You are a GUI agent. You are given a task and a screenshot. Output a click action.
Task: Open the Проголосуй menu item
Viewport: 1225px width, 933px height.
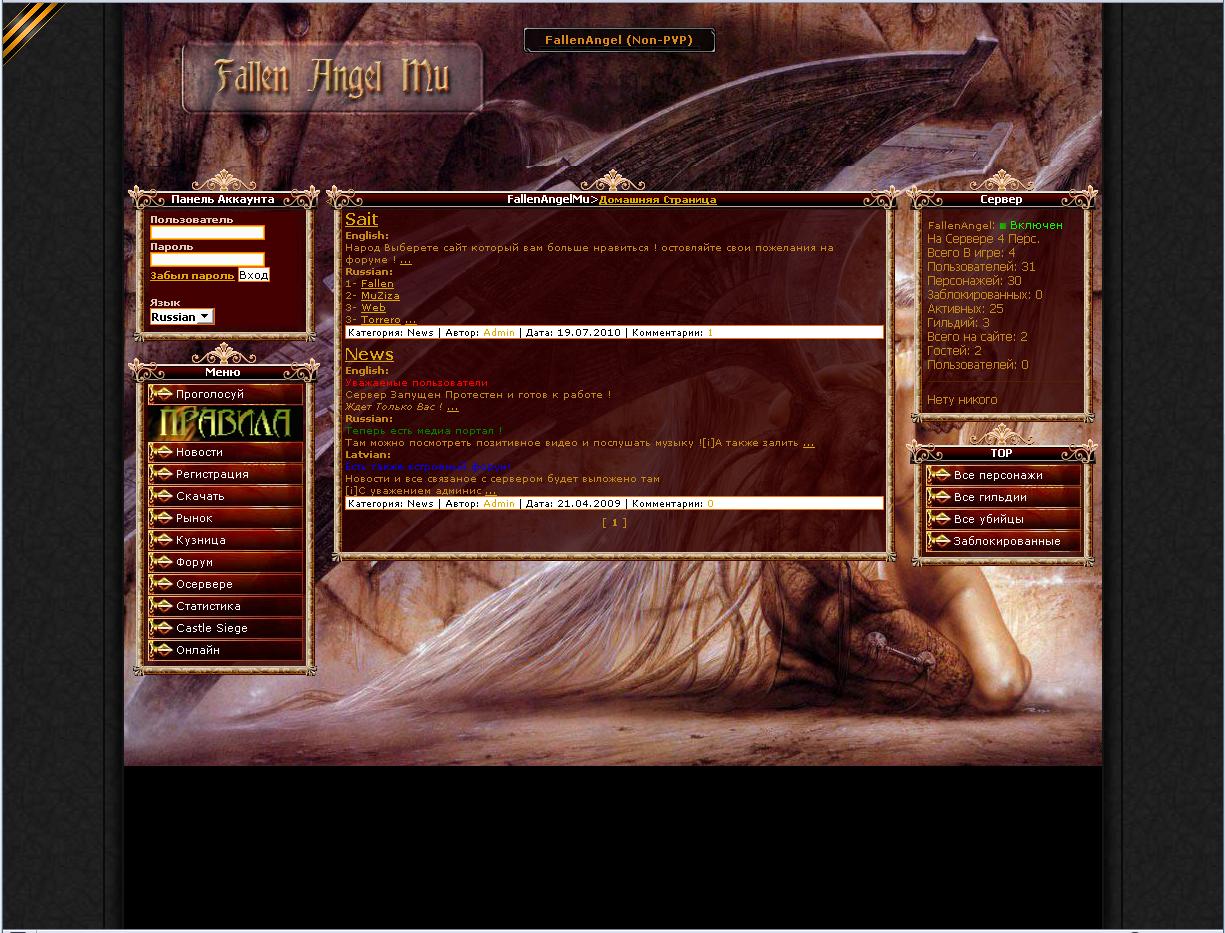click(x=225, y=394)
